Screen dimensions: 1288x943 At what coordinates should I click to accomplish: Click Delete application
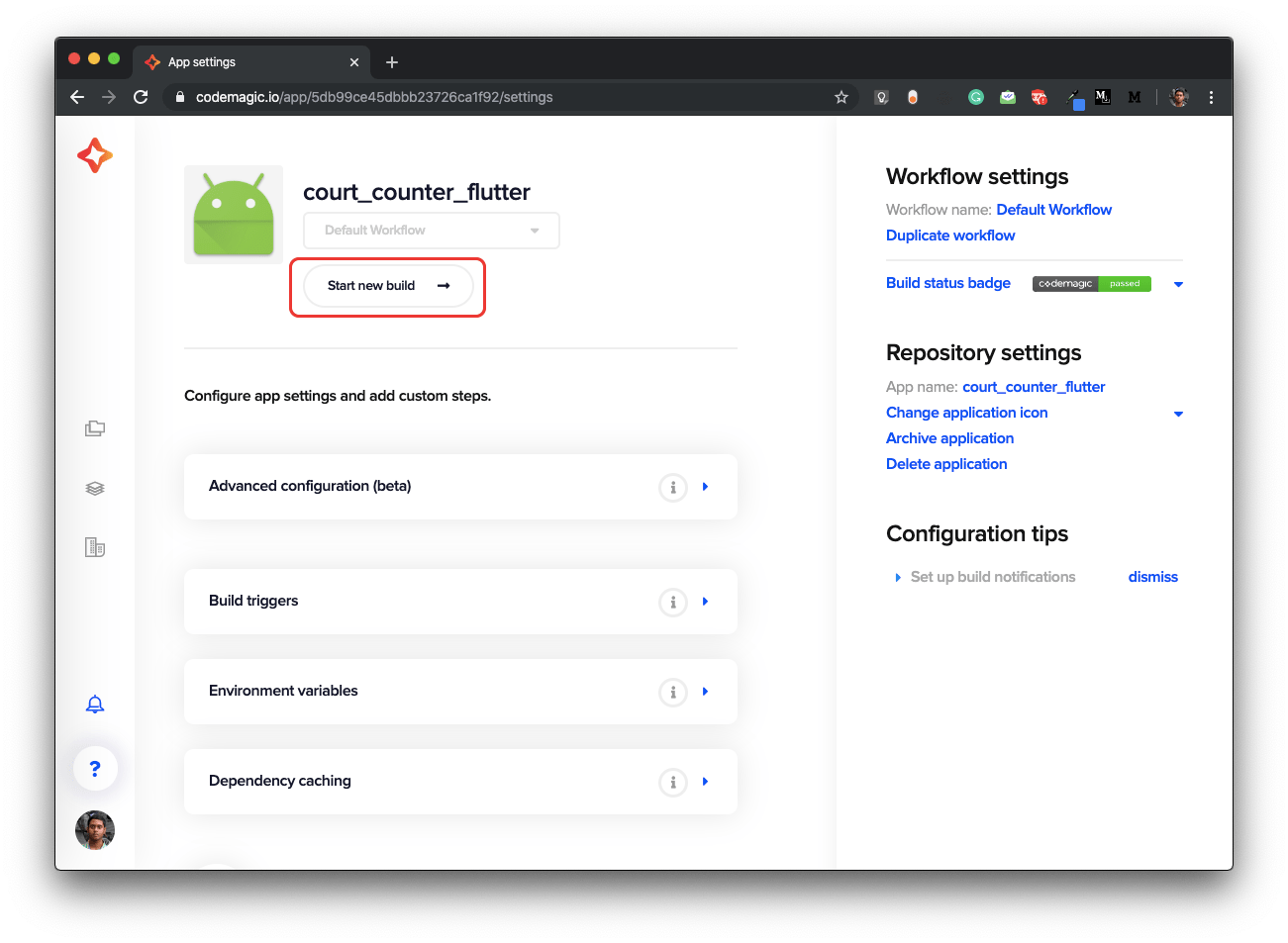(x=946, y=464)
